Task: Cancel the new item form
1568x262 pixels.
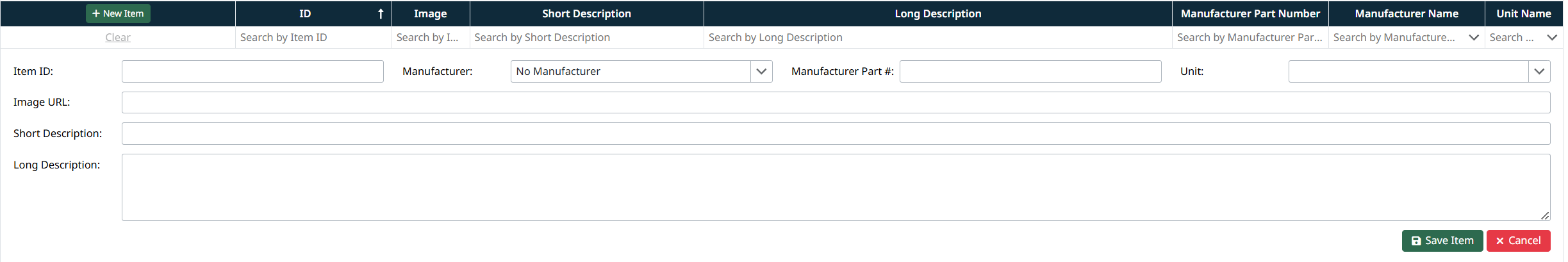Action: [x=1518, y=241]
